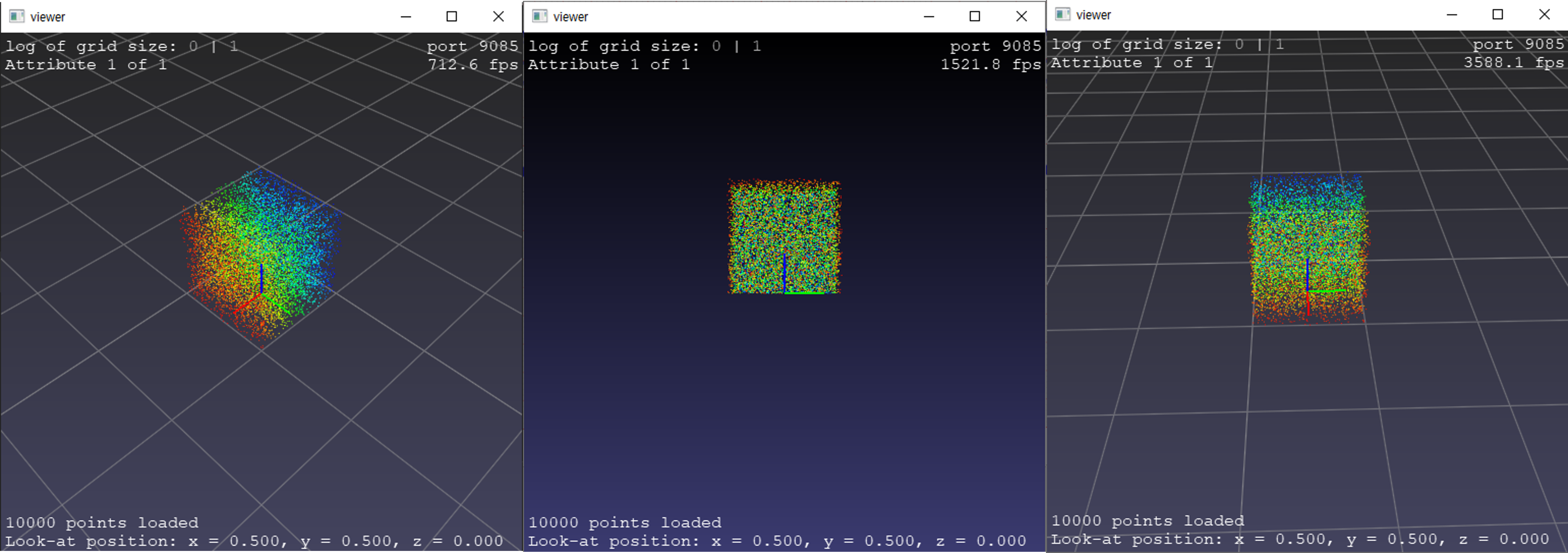The height and width of the screenshot is (553, 1568).
Task: Maximize the viewer window showing 712.6 fps
Action: coord(452,17)
